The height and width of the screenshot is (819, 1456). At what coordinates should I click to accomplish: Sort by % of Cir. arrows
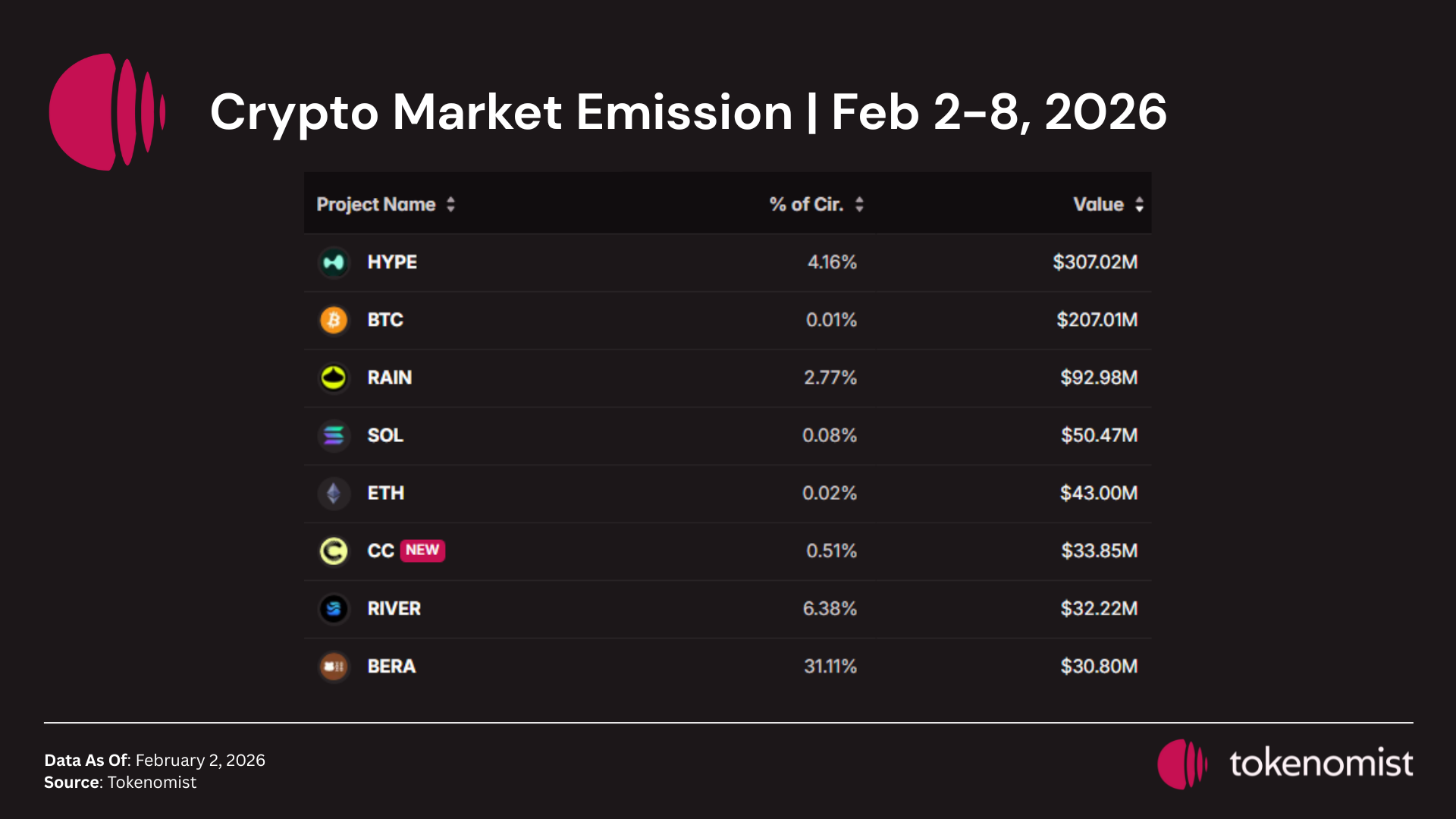859,204
